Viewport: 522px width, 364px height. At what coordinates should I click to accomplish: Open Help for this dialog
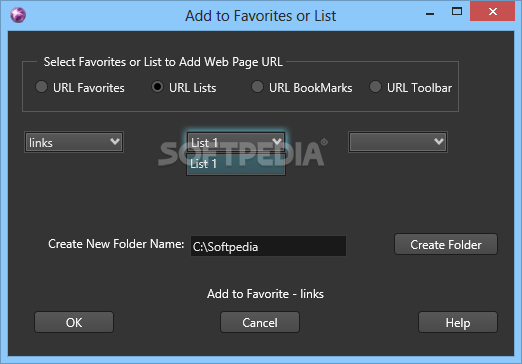tap(458, 322)
